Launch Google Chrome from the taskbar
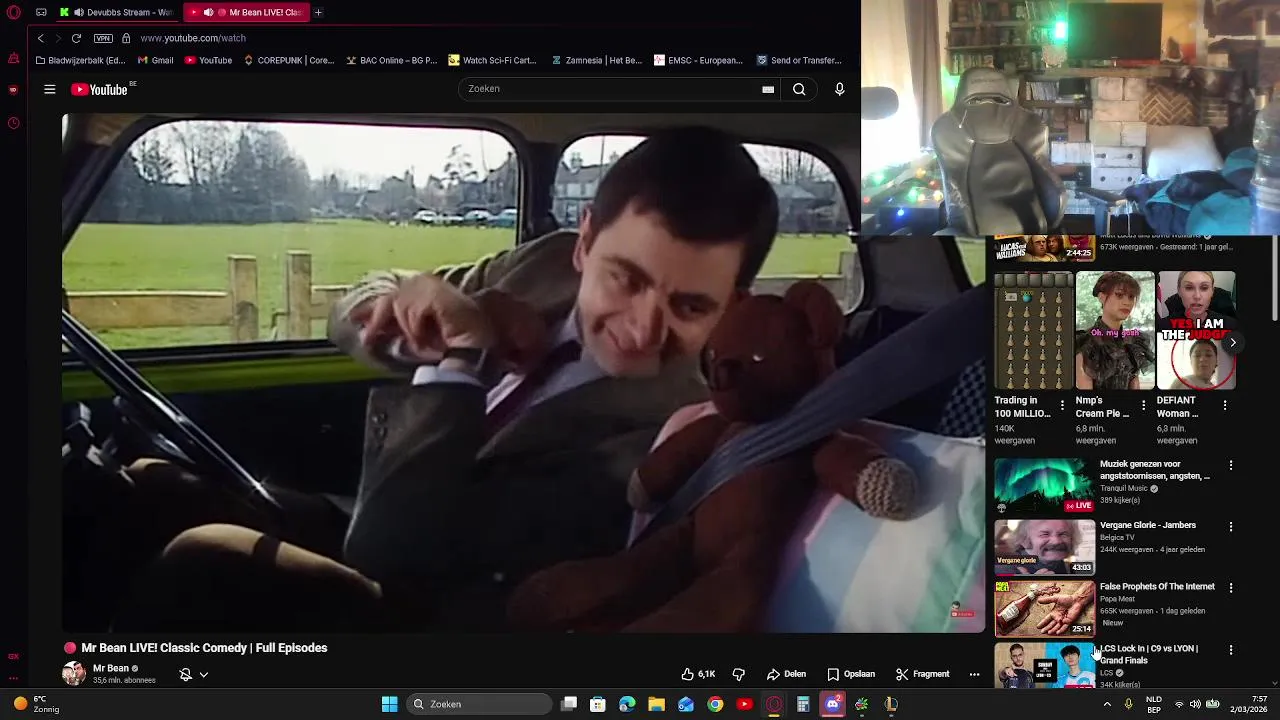The image size is (1280, 720). pyautogui.click(x=715, y=704)
